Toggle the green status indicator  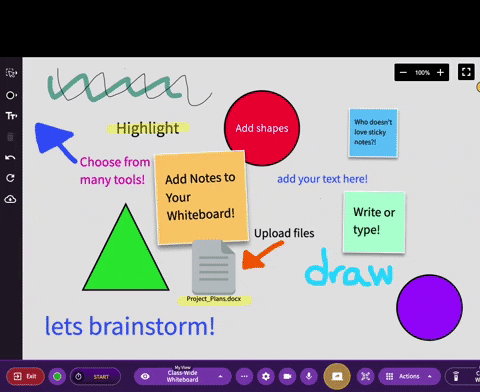pyautogui.click(x=57, y=377)
